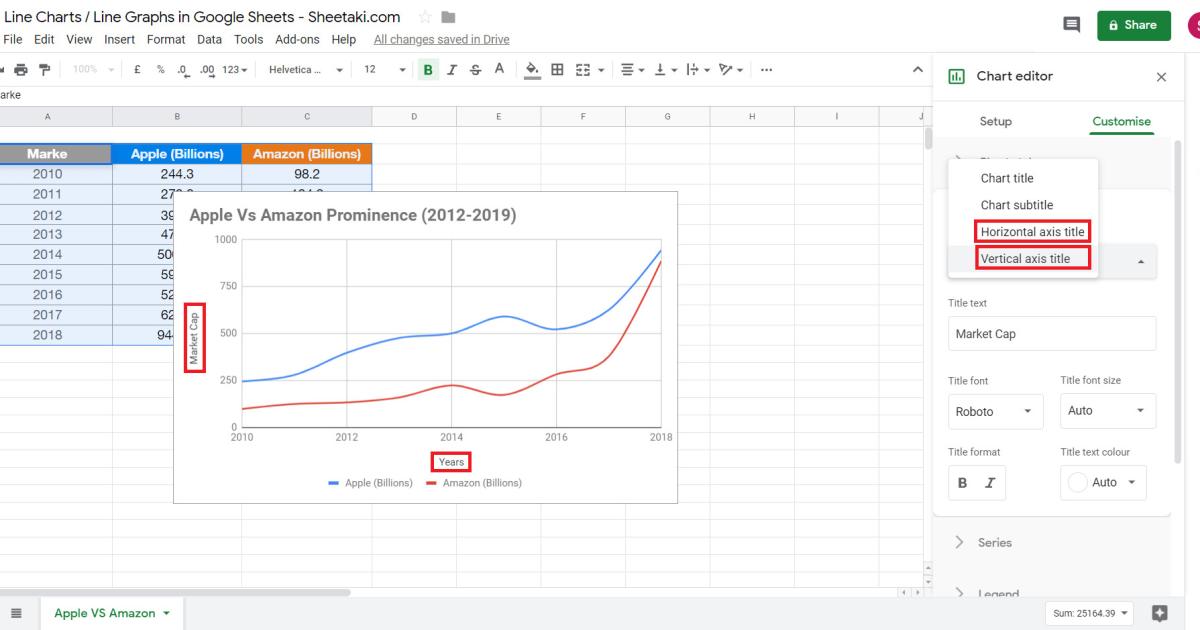This screenshot has width=1200, height=630.
Task: Select the Paint format tool
Action: click(x=45, y=69)
